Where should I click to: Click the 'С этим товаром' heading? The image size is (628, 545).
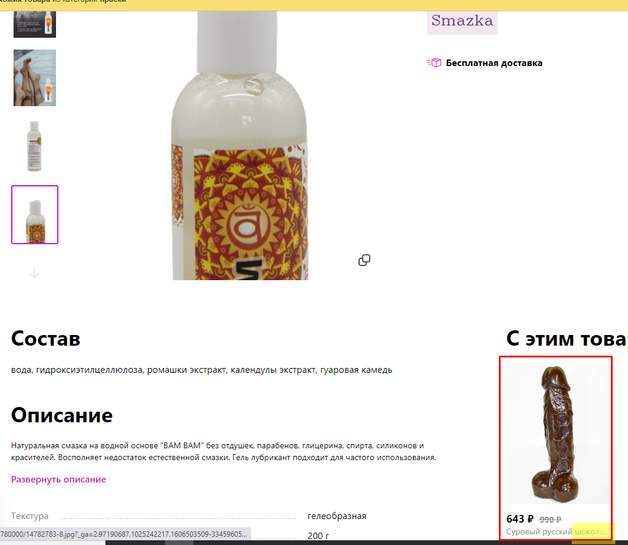coord(566,339)
